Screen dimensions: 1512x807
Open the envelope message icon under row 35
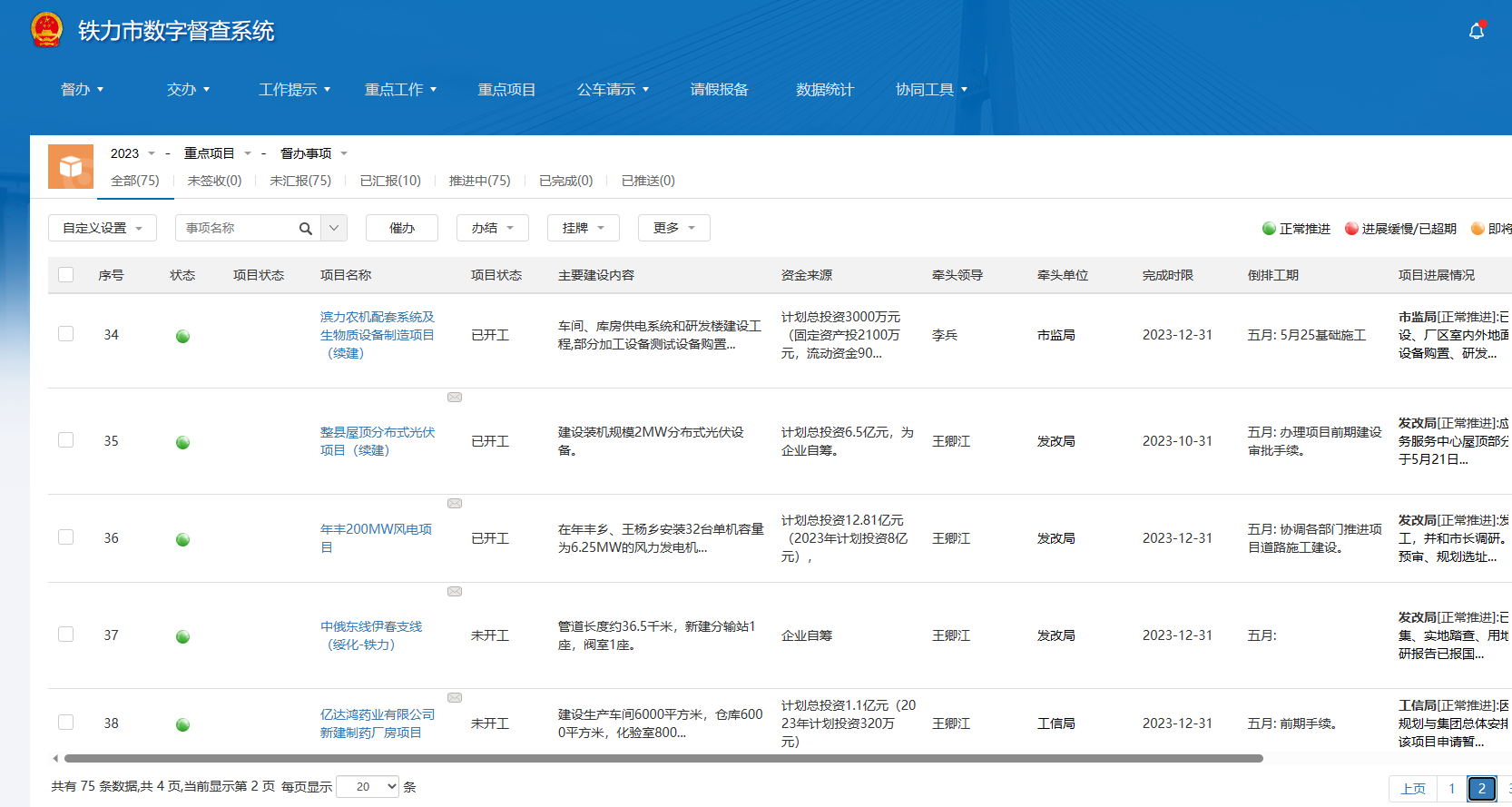(455, 503)
